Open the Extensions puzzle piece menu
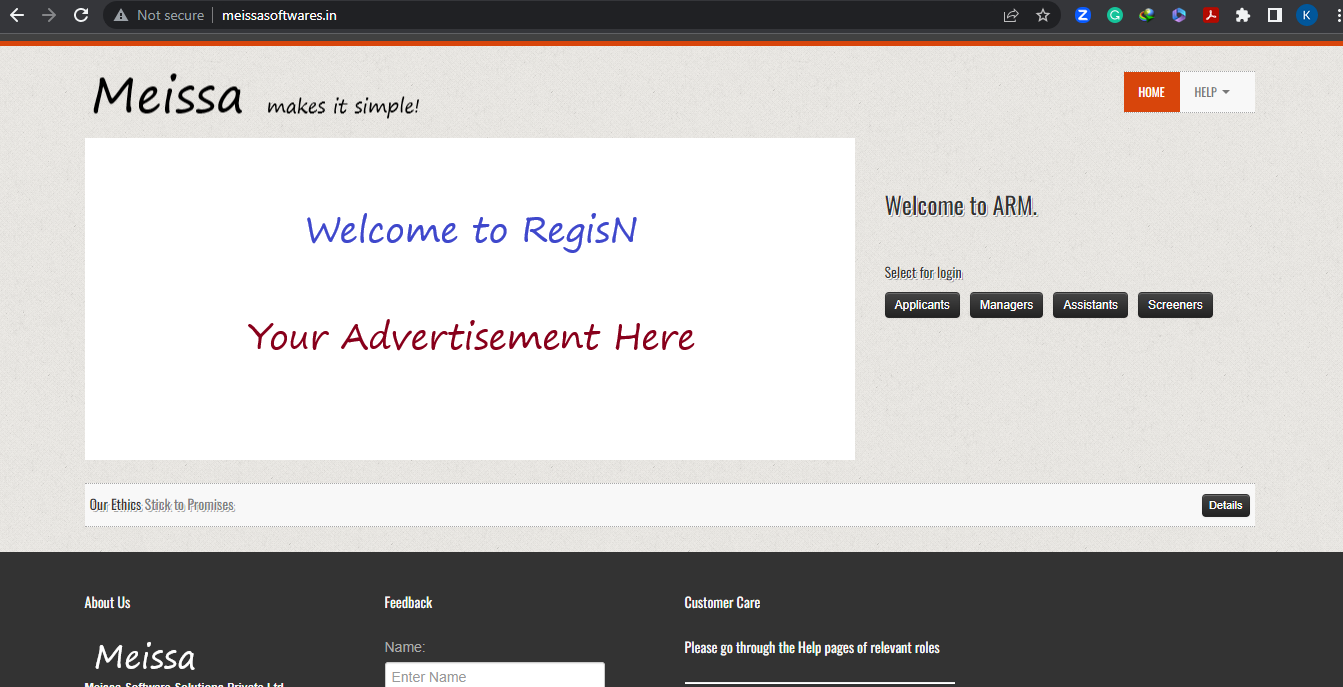1343x687 pixels. coord(1243,15)
